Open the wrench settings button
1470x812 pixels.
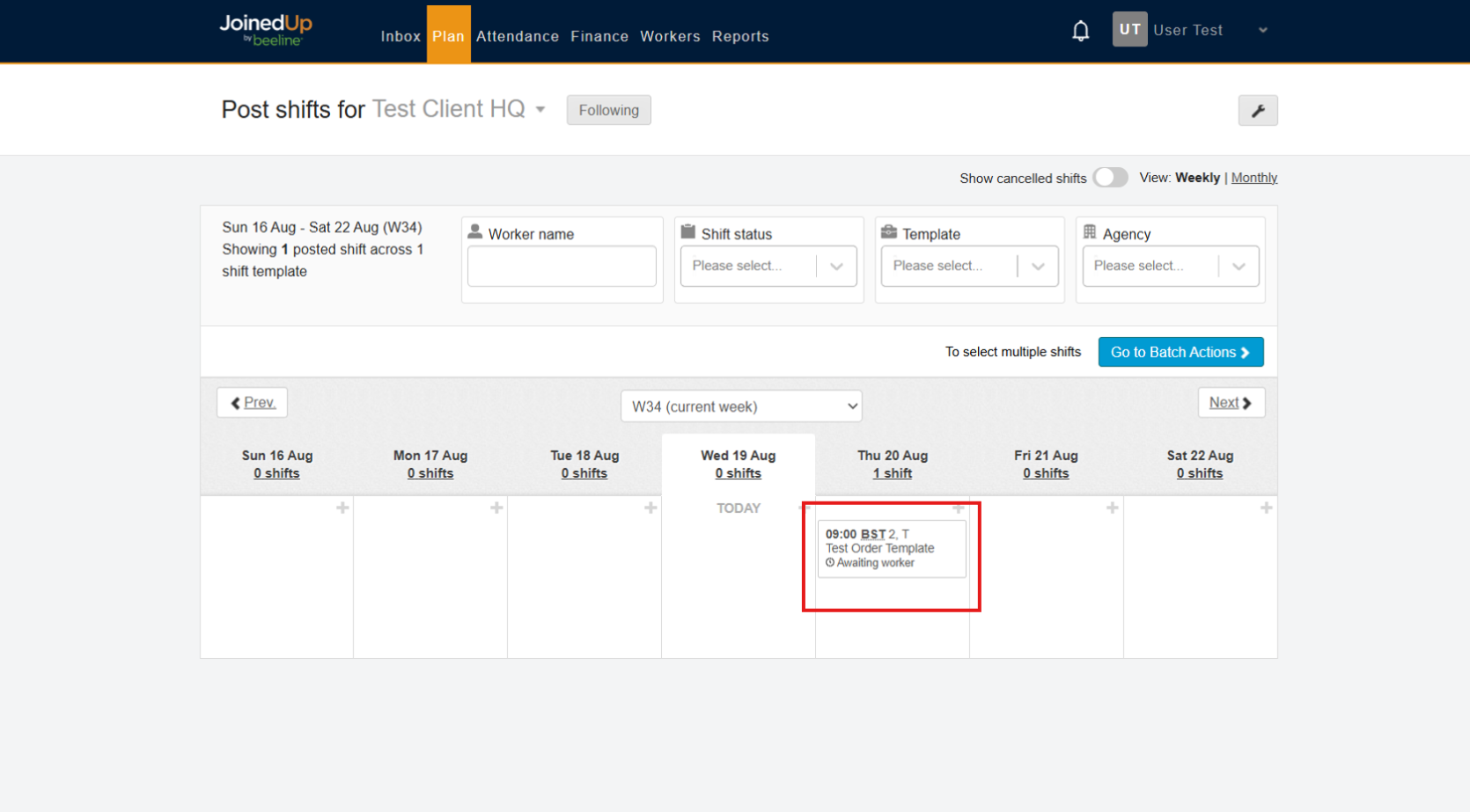1258,111
